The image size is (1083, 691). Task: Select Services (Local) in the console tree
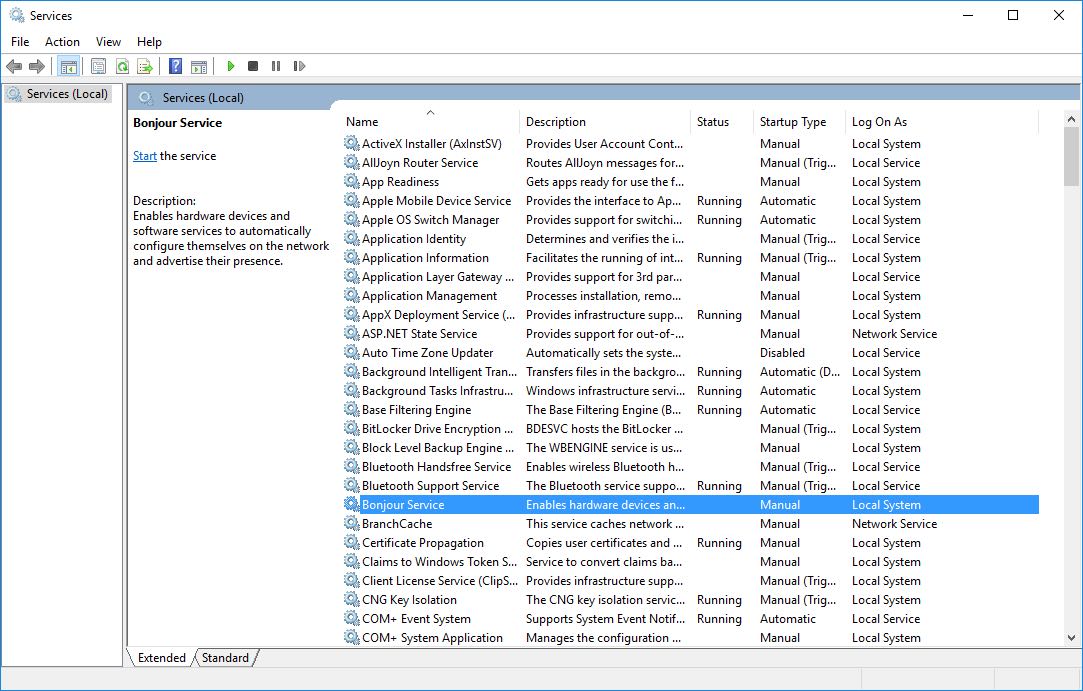(67, 94)
